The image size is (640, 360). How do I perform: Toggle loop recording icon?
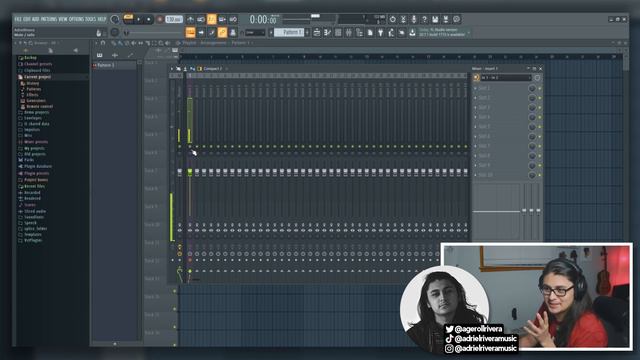click(x=233, y=19)
